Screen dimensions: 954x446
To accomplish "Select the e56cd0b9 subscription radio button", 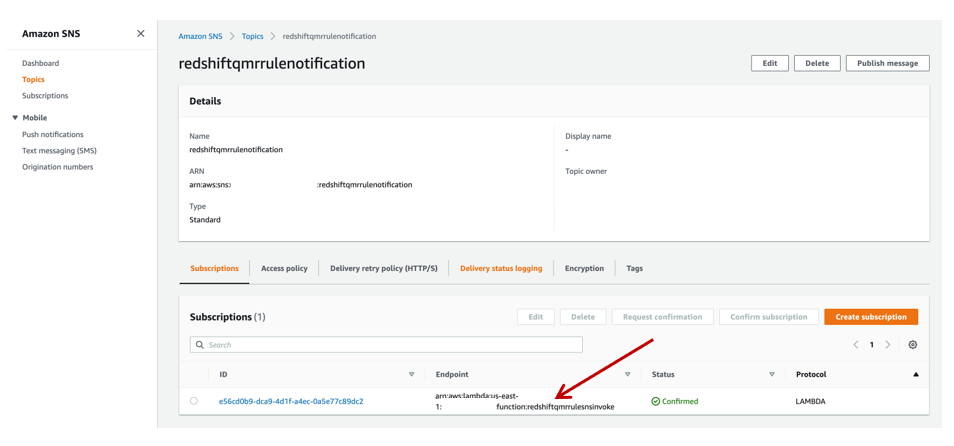I will coord(193,401).
